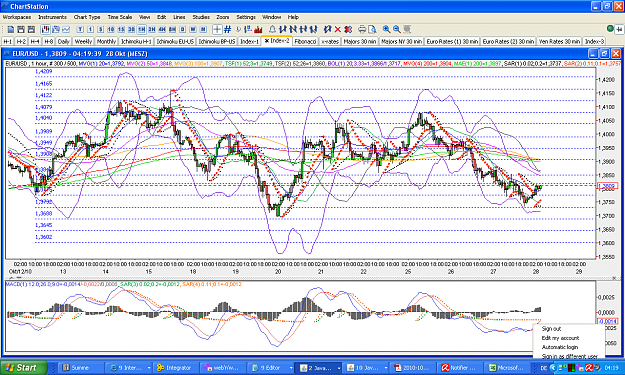This screenshot has width=625, height=375.
Task: Click the MACD indicator label text
Action: tap(42, 284)
